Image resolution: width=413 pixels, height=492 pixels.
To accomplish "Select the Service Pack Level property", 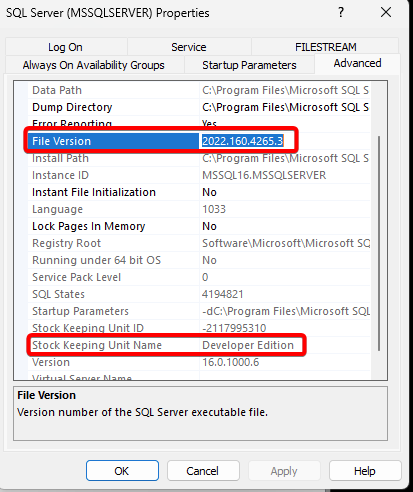I will coord(77,277).
